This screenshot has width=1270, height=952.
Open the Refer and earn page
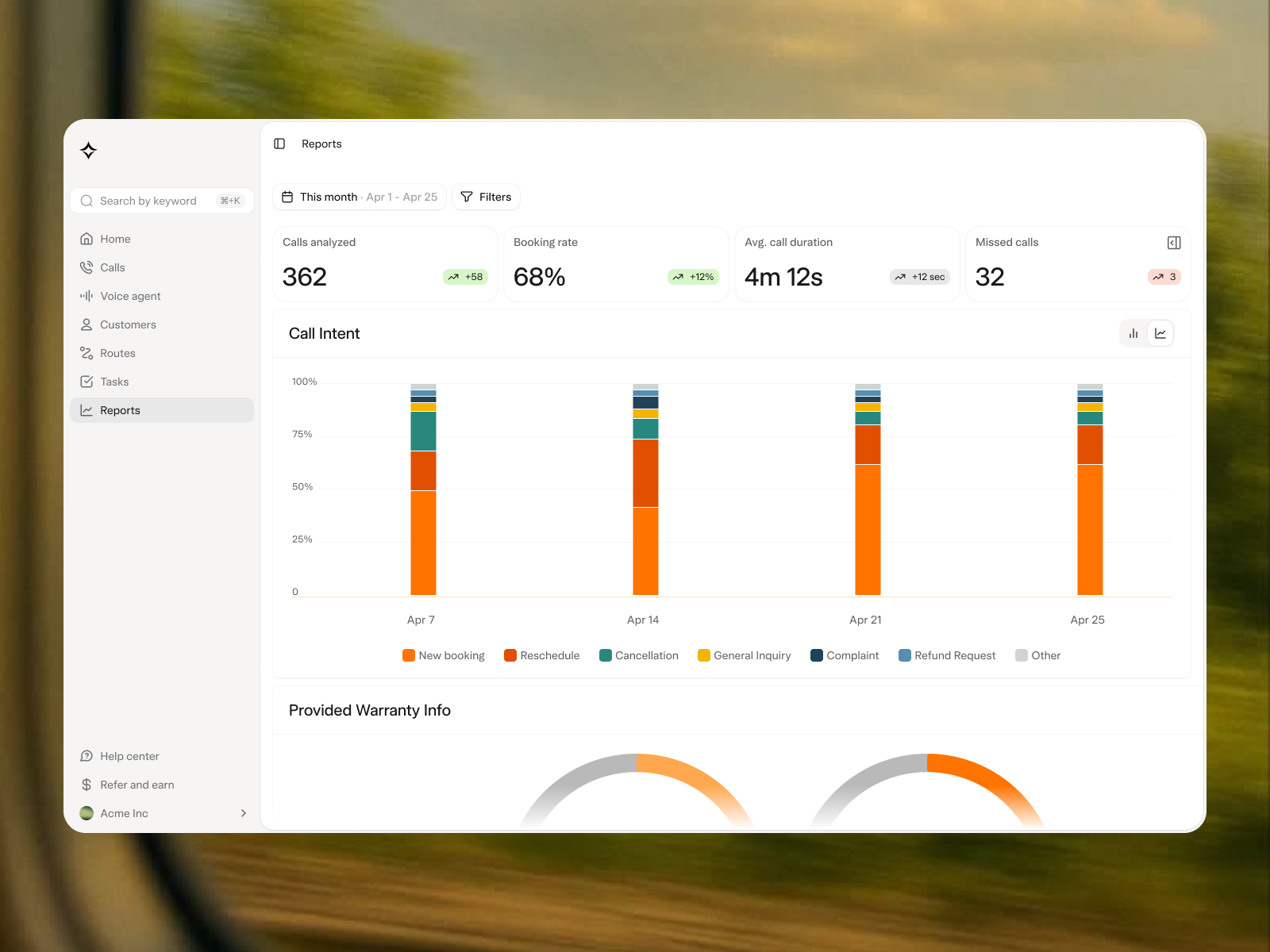(137, 785)
